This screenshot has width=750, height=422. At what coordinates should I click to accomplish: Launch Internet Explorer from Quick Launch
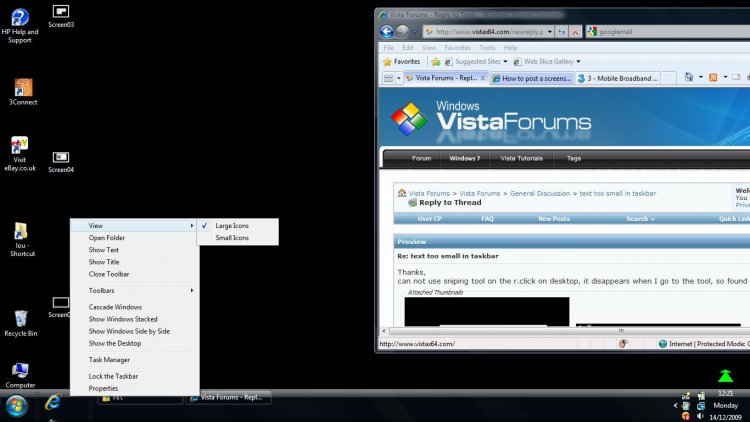click(x=53, y=402)
